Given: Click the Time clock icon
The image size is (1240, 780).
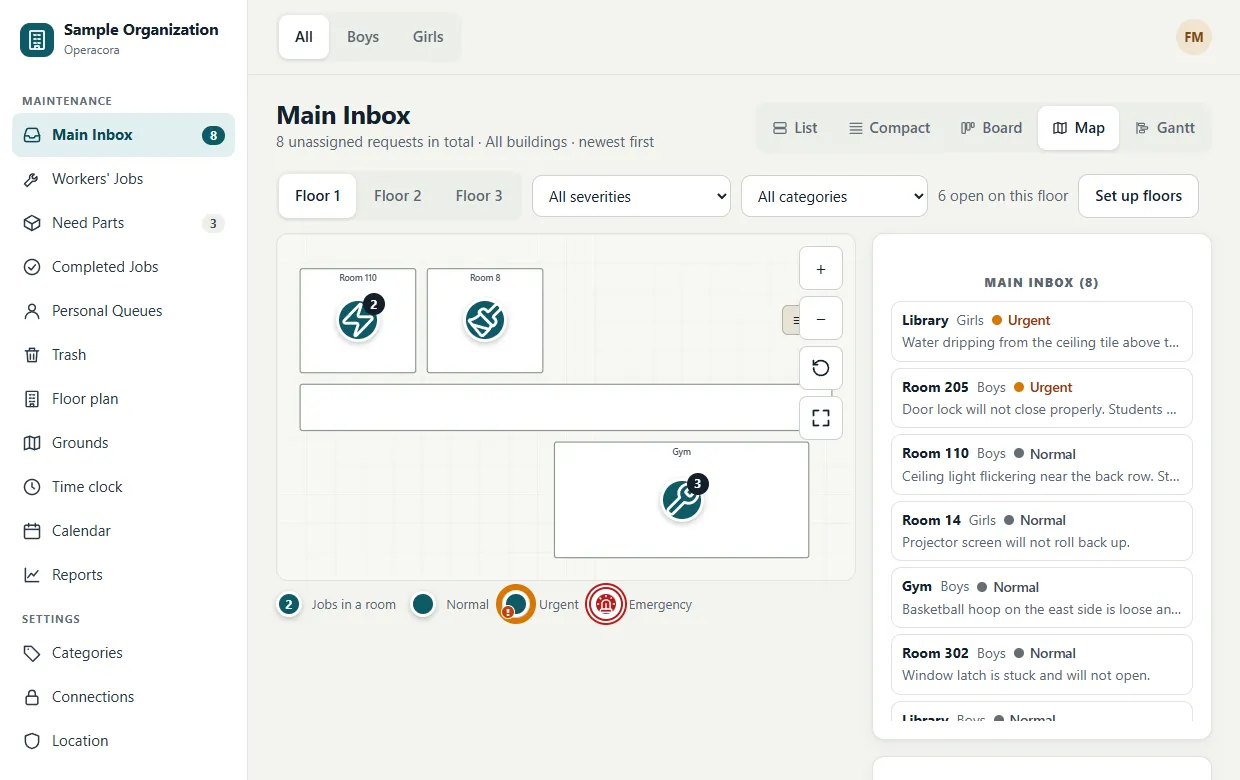Looking at the screenshot, I should pos(32,487).
